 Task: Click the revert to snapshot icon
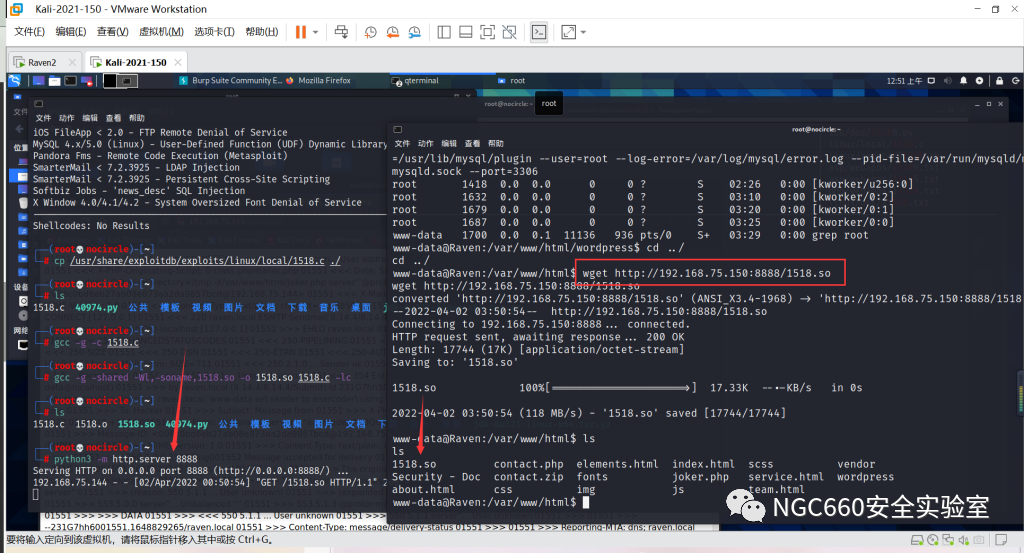(x=392, y=32)
